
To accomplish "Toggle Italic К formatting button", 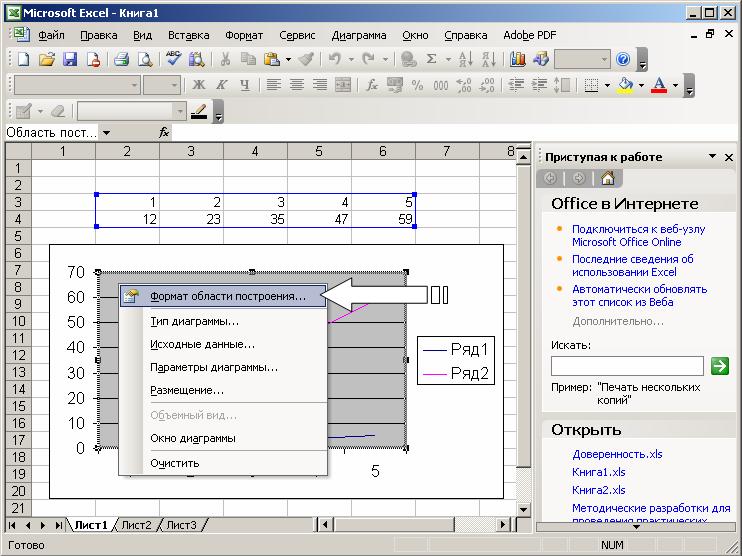I will (x=221, y=85).
